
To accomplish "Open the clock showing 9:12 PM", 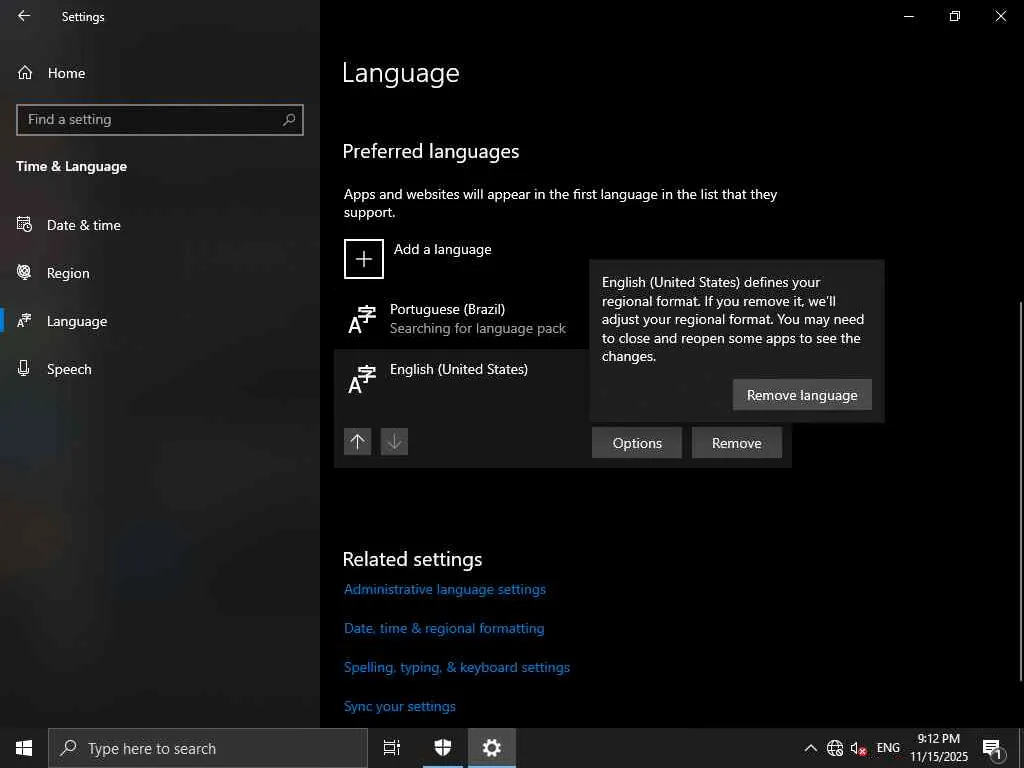I will (939, 748).
